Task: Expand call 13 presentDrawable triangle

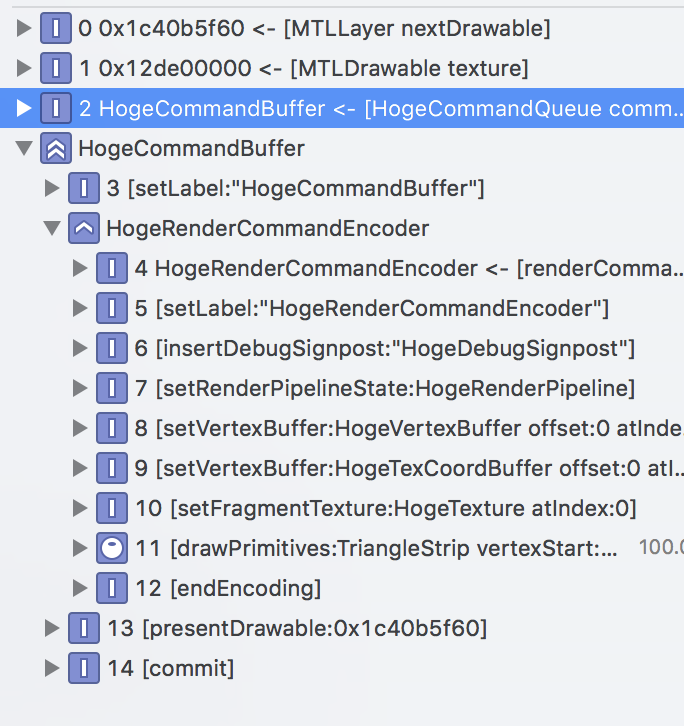Action: [52, 628]
